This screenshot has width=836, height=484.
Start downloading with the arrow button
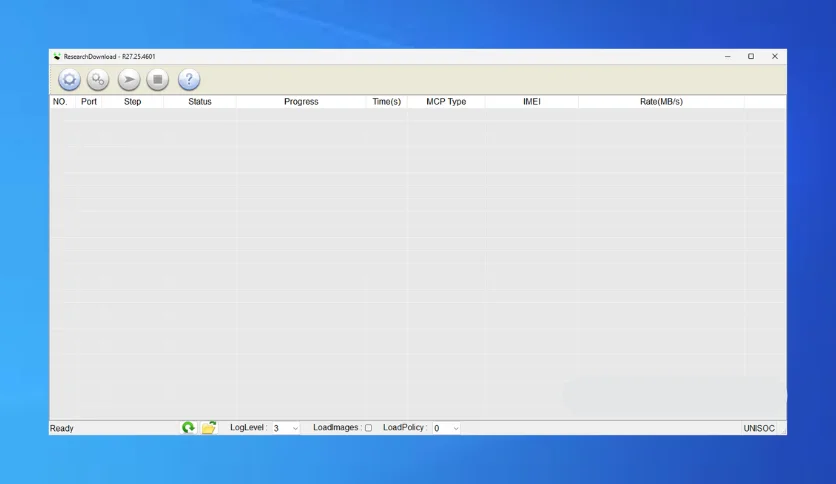click(129, 80)
